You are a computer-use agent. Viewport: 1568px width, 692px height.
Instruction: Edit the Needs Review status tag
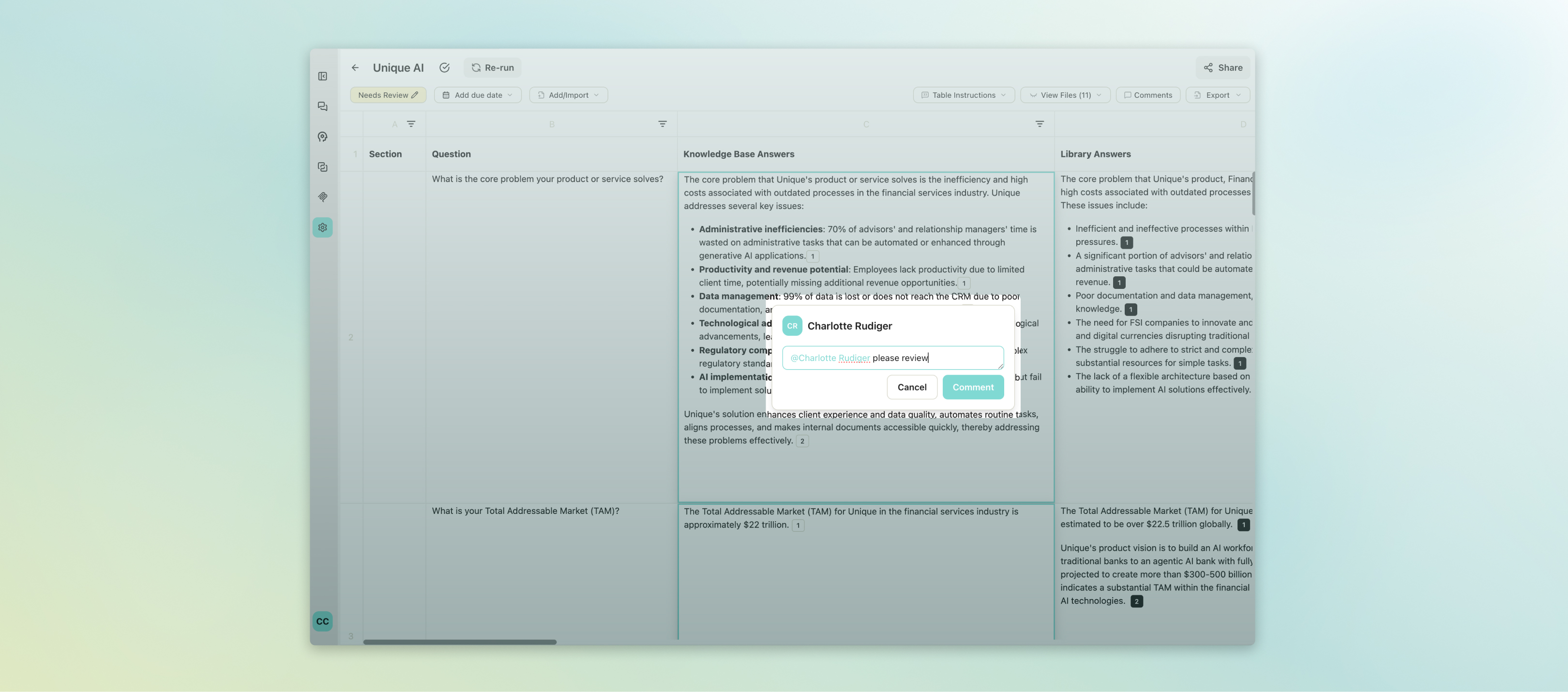pos(388,95)
